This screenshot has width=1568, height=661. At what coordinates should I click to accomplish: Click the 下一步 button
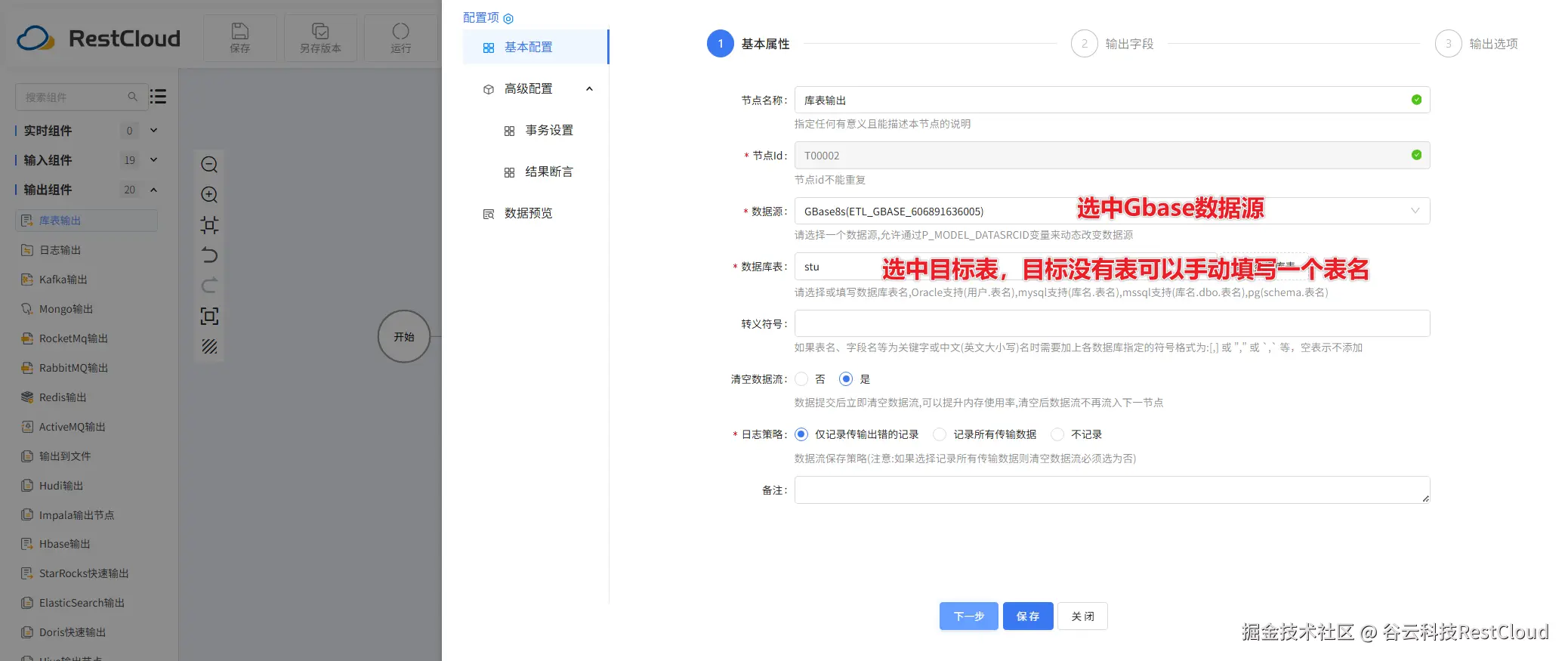point(969,616)
